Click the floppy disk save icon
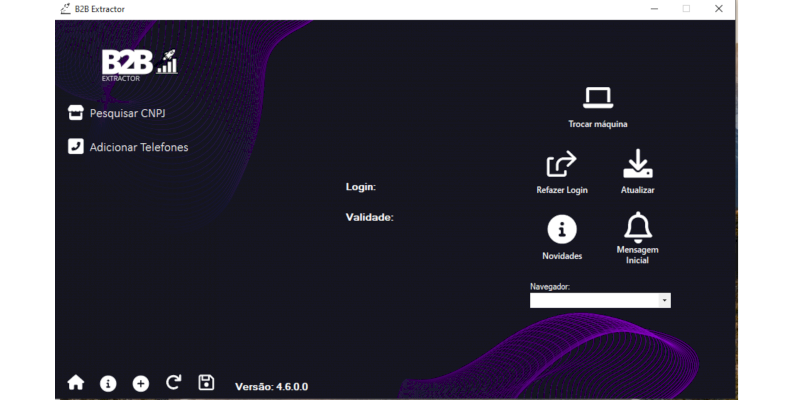This screenshot has width=800, height=400. (206, 383)
